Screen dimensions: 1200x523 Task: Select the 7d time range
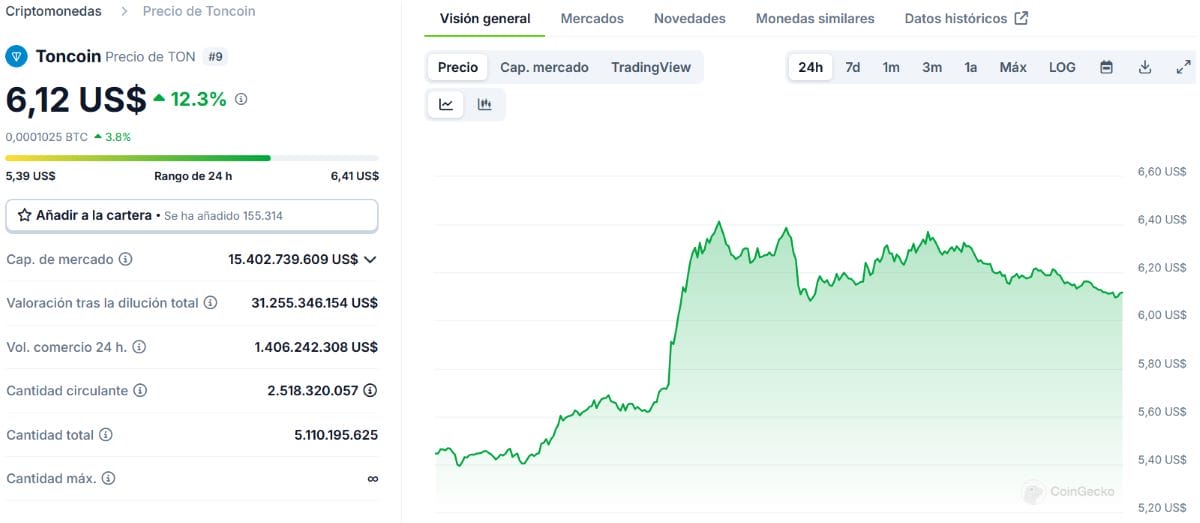tap(852, 67)
